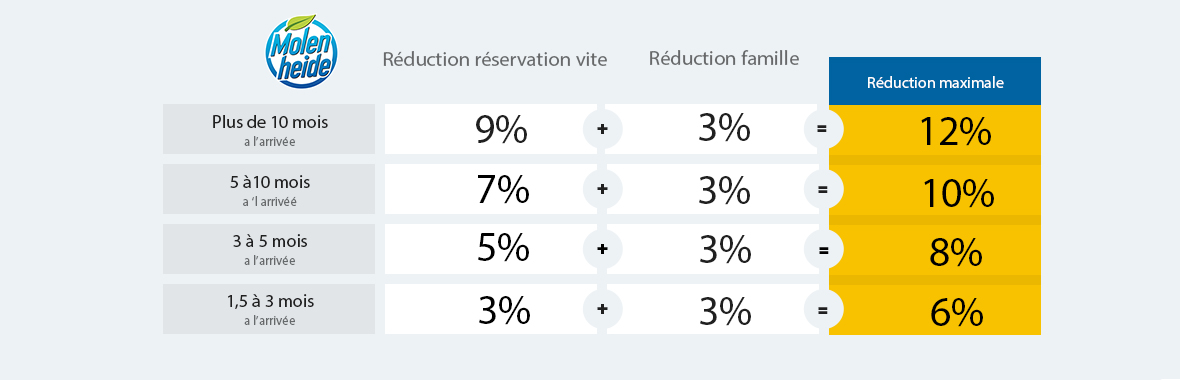Click the 5 à10 mois row label
1180x380 pixels.
pos(269,189)
